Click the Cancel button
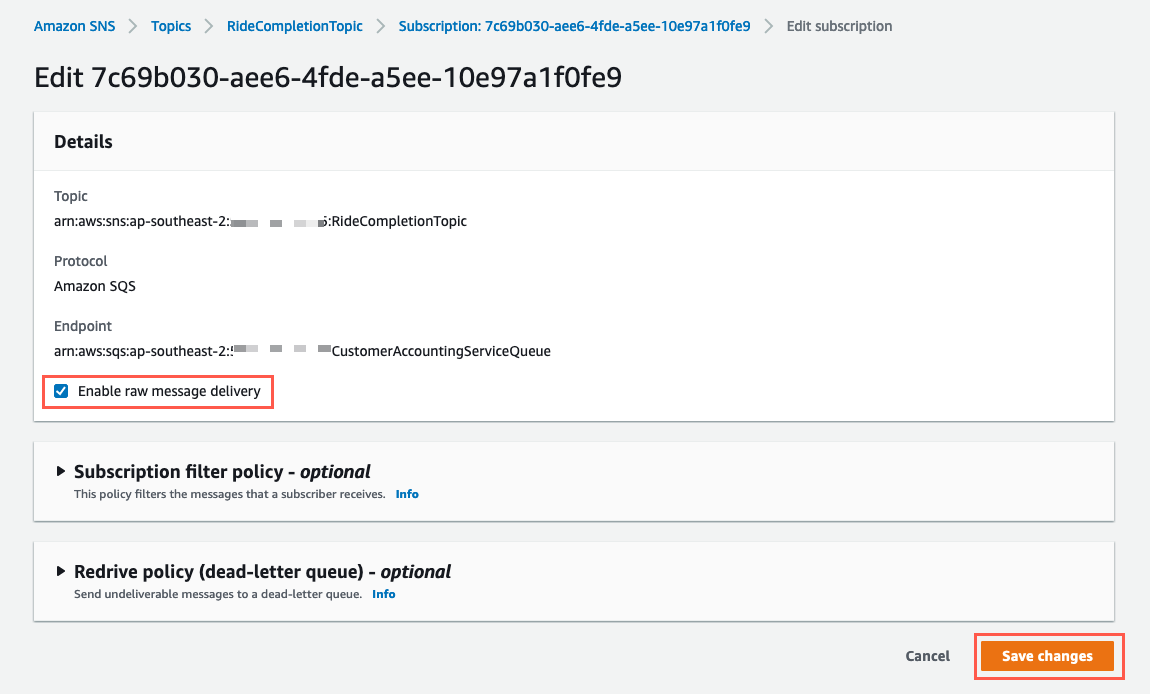Screen dimensions: 1150x694 click(x=928, y=656)
